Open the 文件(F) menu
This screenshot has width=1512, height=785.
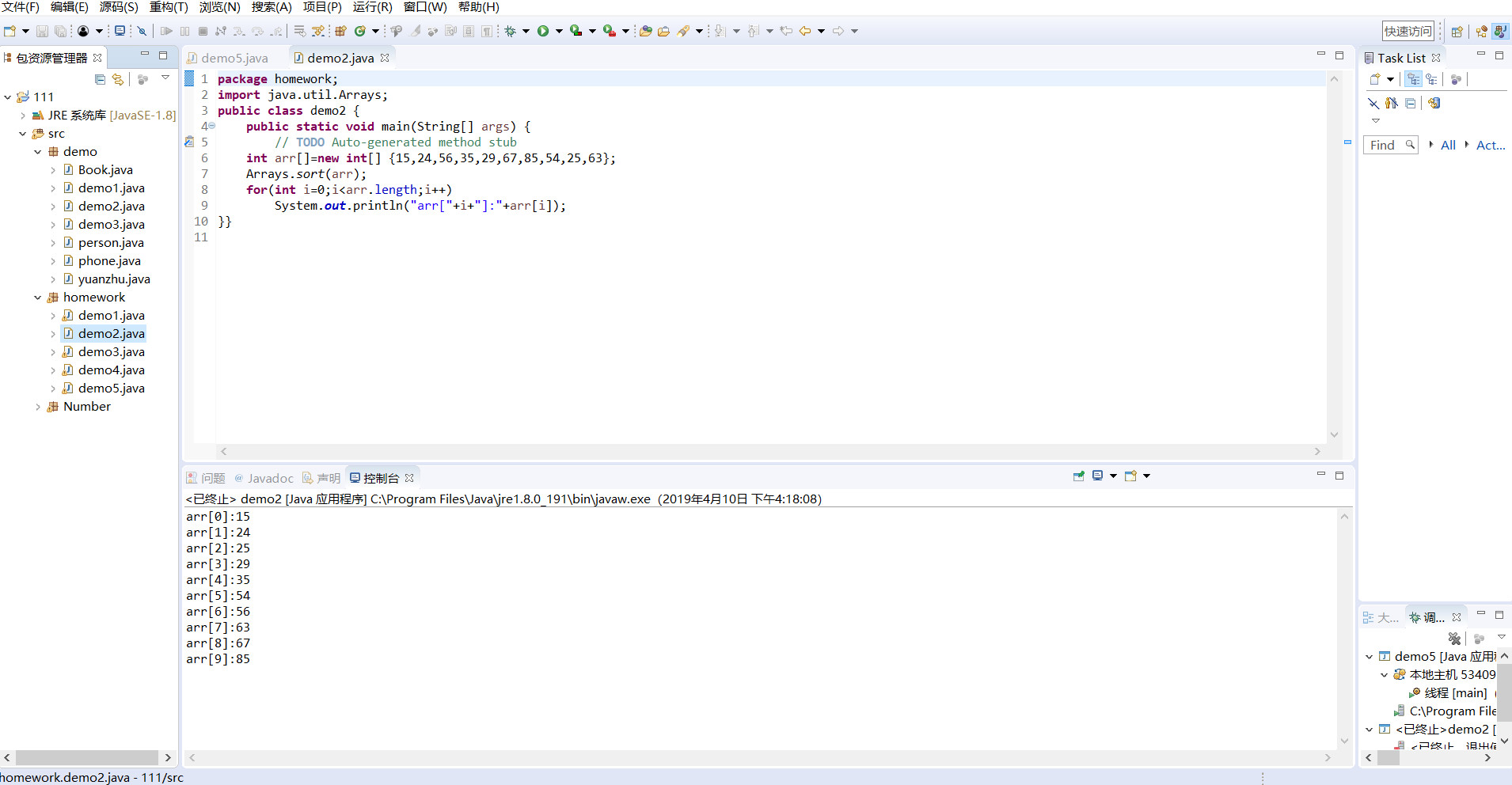[21, 7]
